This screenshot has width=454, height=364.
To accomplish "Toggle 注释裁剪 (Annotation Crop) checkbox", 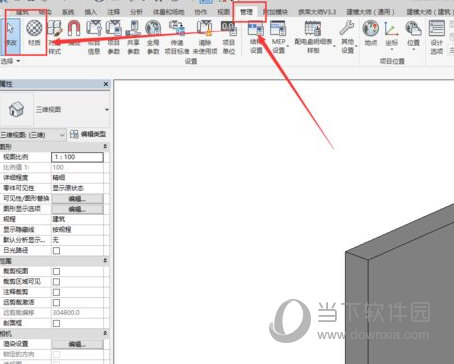I will pyautogui.click(x=56, y=292).
